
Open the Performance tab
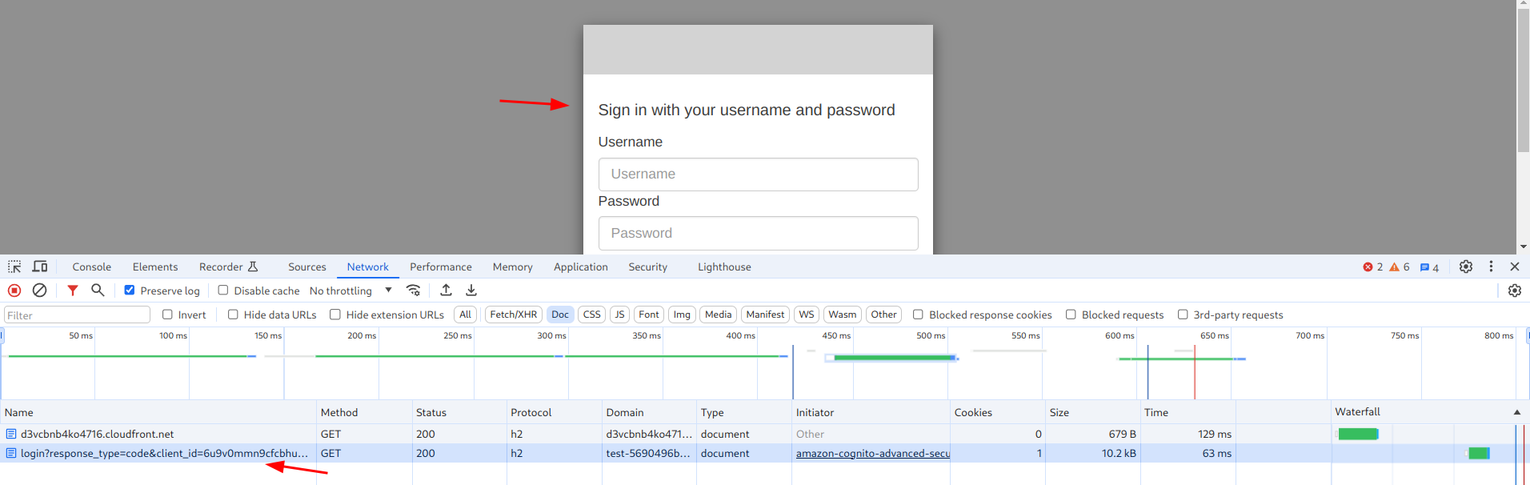pos(441,267)
